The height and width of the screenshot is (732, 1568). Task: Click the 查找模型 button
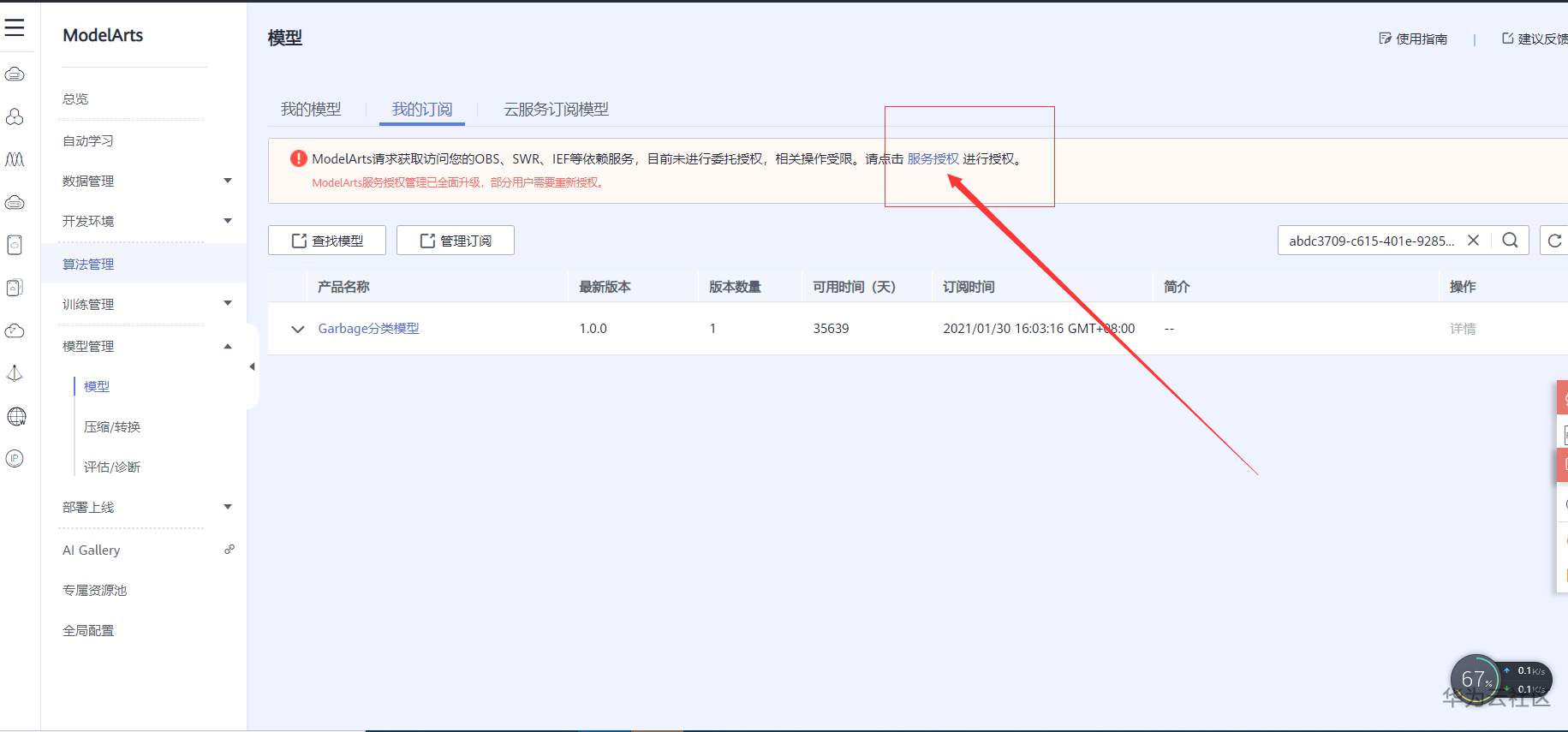coord(327,241)
